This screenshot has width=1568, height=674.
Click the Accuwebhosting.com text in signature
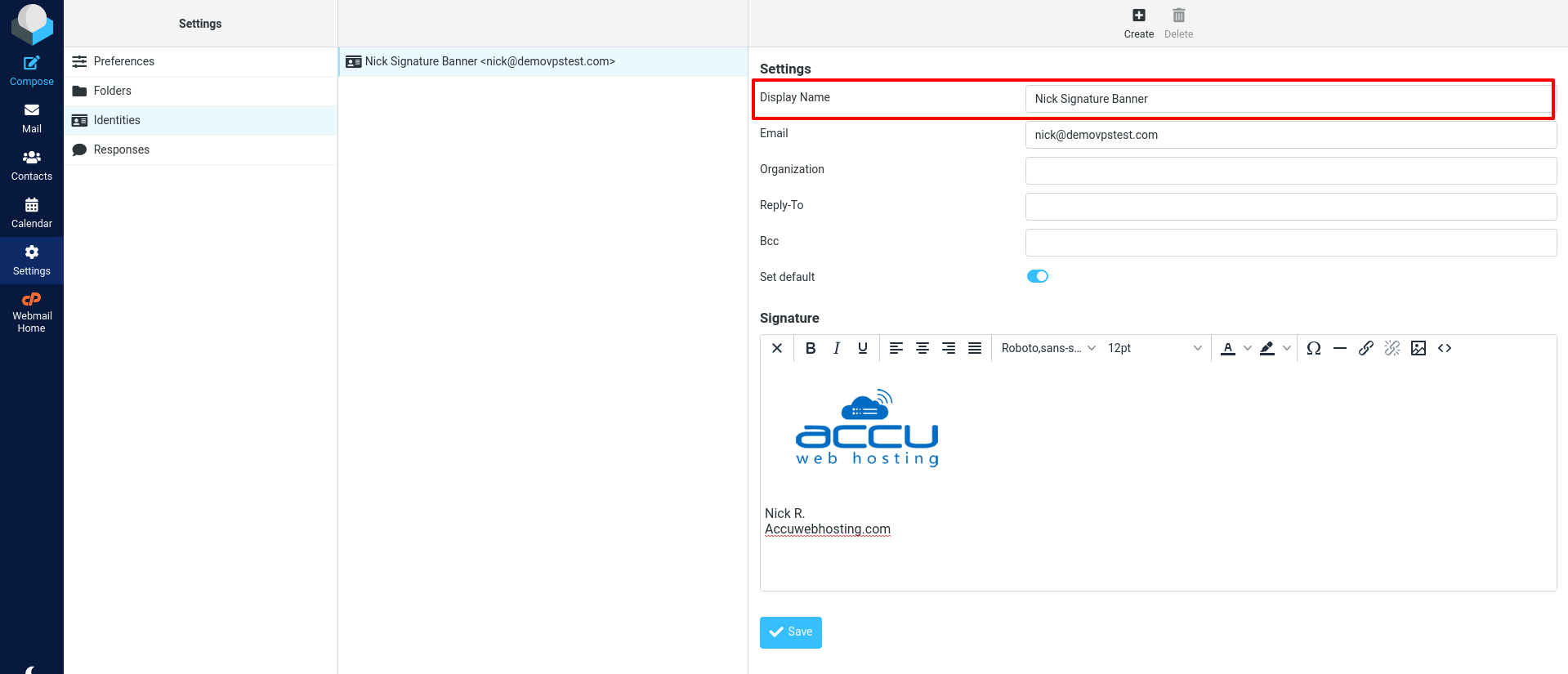(828, 529)
